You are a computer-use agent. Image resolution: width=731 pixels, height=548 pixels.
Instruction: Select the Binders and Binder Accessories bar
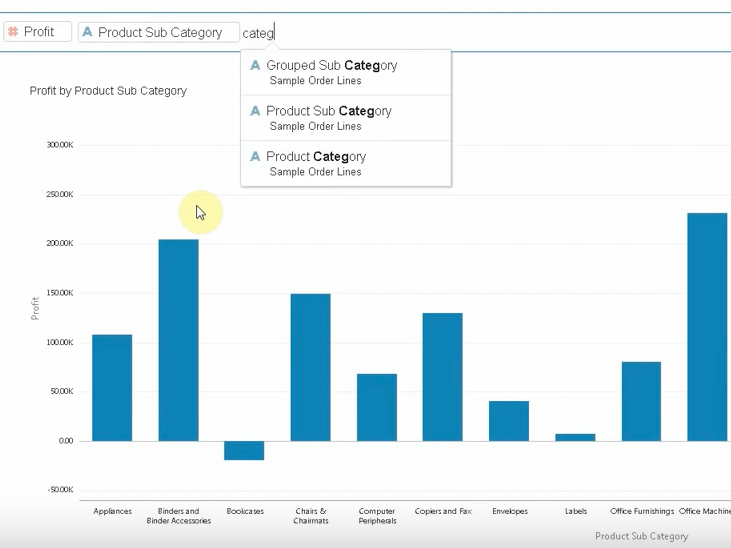tap(178, 340)
